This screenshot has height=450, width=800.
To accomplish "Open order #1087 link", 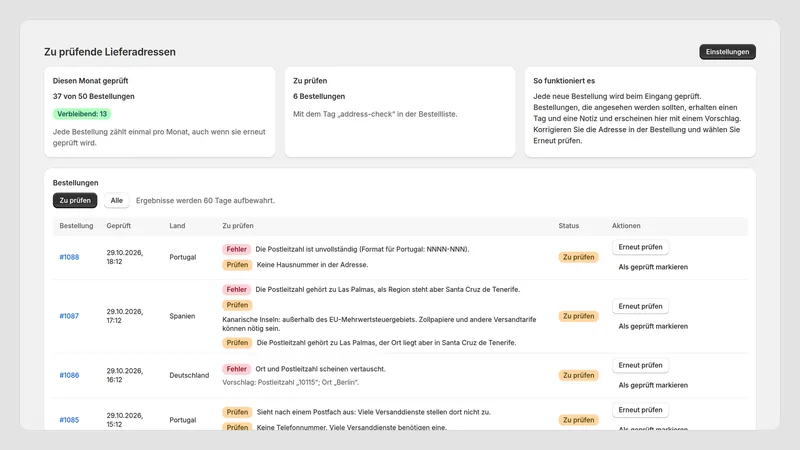I will point(69,316).
